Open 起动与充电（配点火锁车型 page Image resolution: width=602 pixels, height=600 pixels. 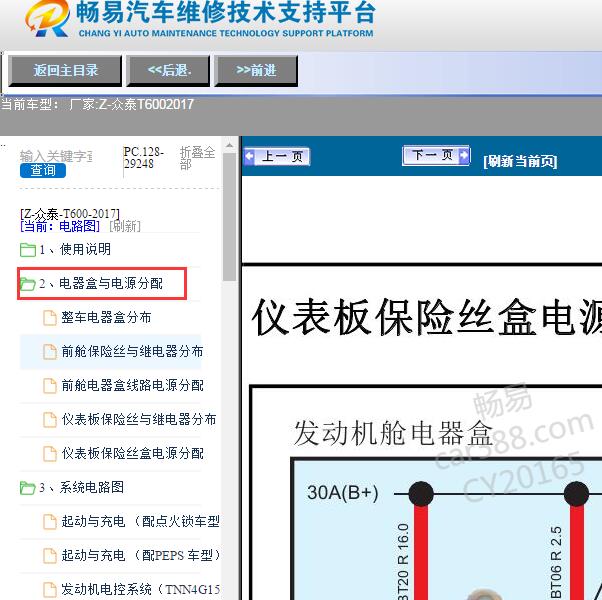coord(141,521)
